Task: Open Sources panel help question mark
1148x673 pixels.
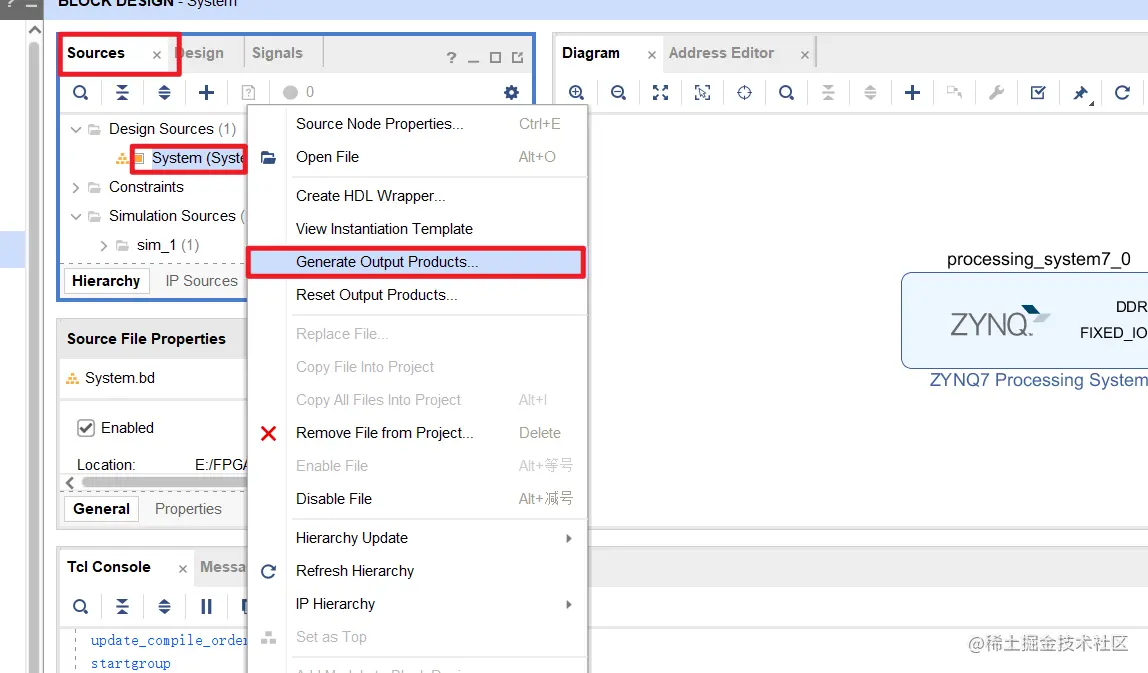Action: pyautogui.click(x=451, y=57)
